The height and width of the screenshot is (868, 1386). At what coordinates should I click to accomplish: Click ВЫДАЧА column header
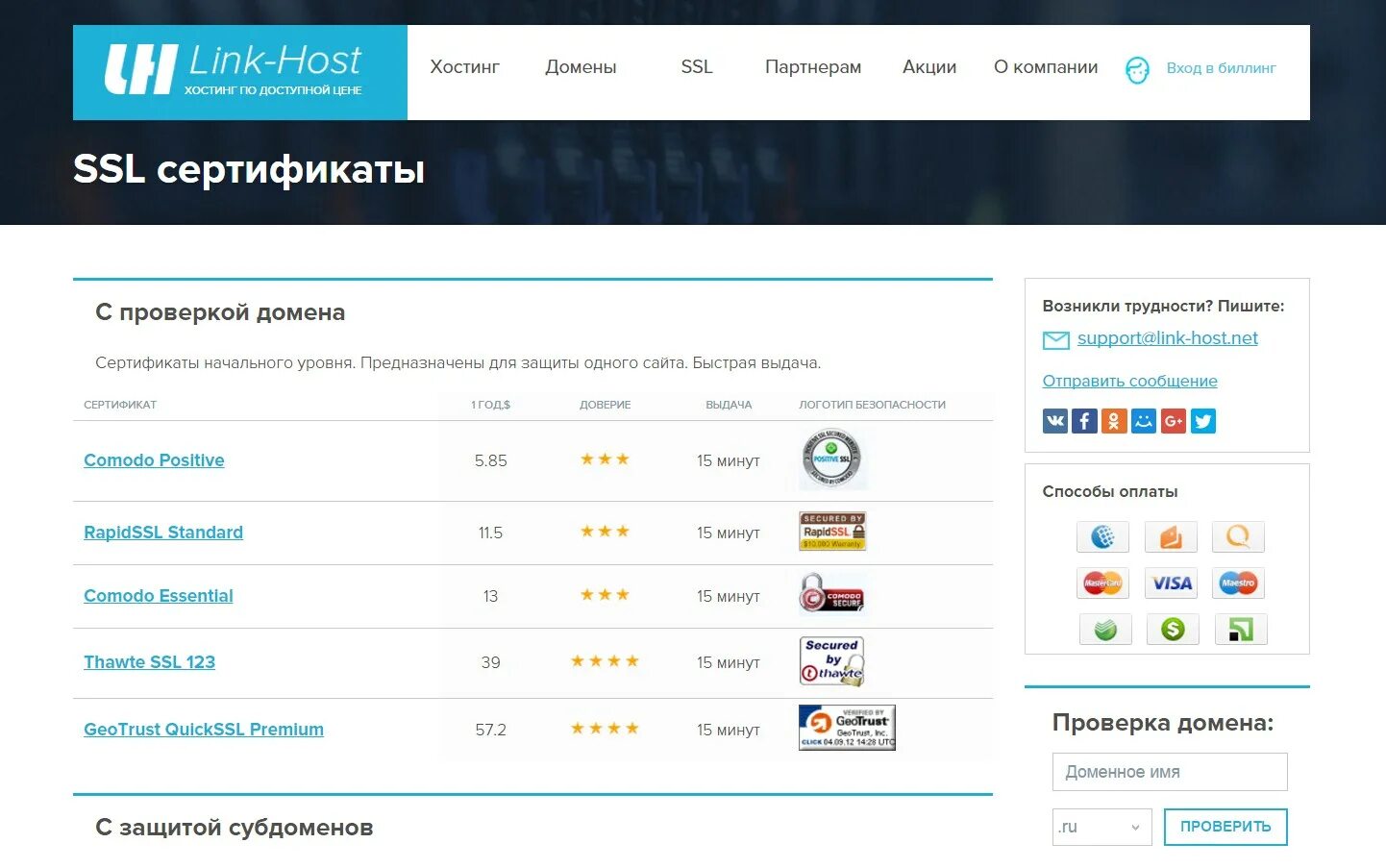click(x=729, y=405)
